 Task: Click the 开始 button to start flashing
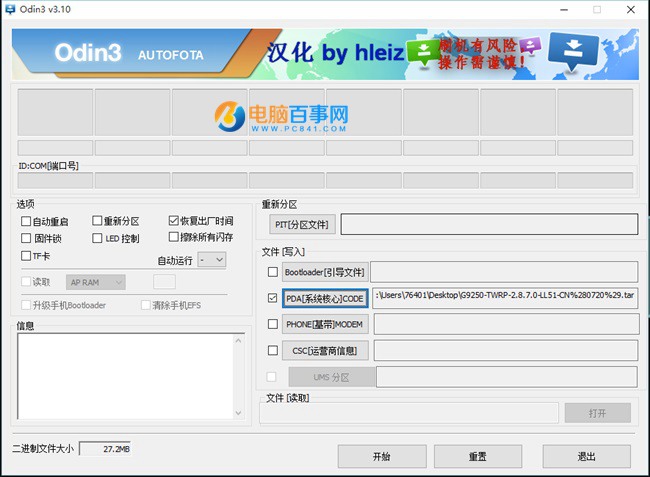click(x=382, y=456)
